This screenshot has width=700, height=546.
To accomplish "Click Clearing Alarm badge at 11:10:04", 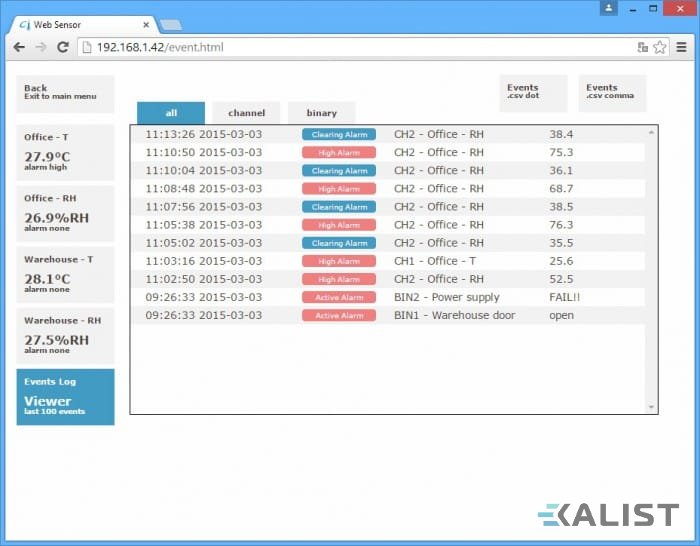I will click(339, 171).
